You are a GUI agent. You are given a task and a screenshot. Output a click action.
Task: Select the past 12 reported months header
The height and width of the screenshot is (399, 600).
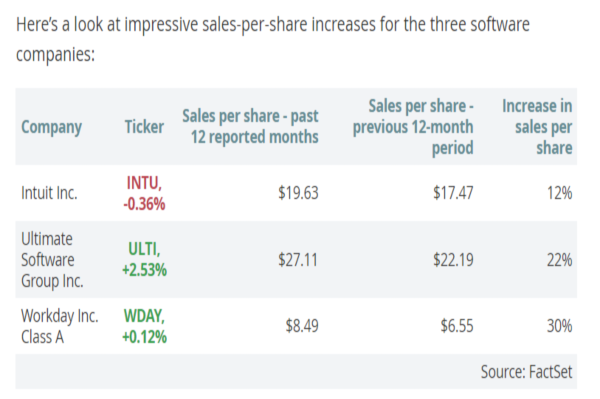coord(250,127)
